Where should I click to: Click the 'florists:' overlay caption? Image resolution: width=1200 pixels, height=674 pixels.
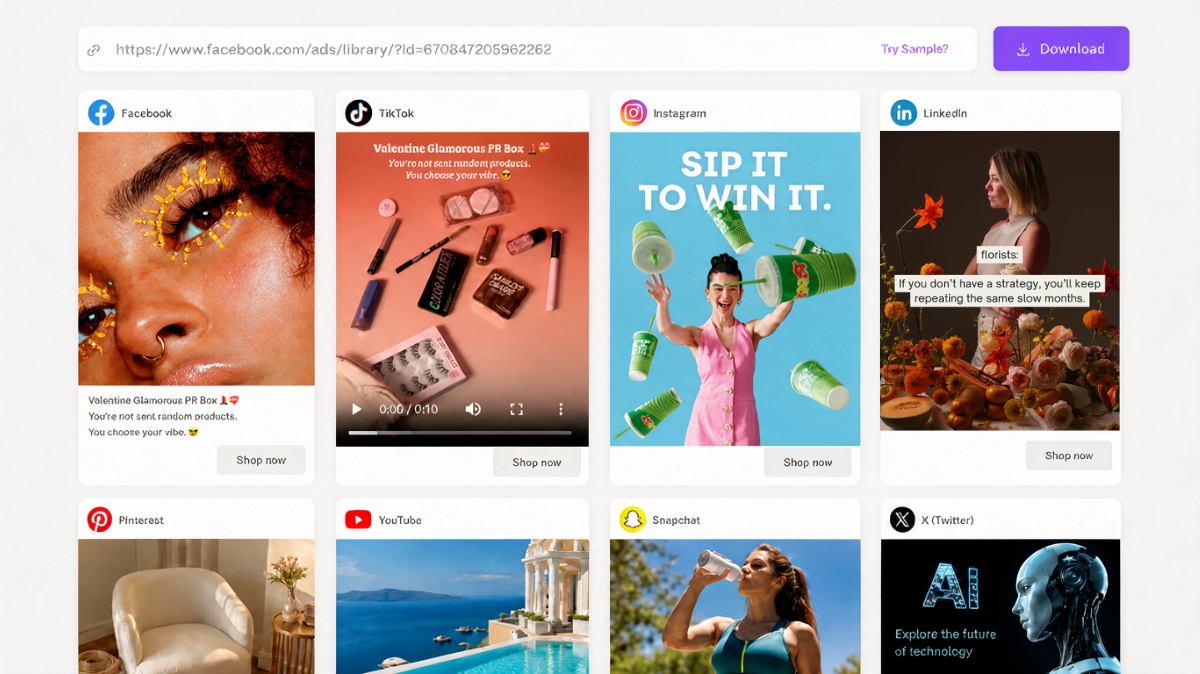1000,255
